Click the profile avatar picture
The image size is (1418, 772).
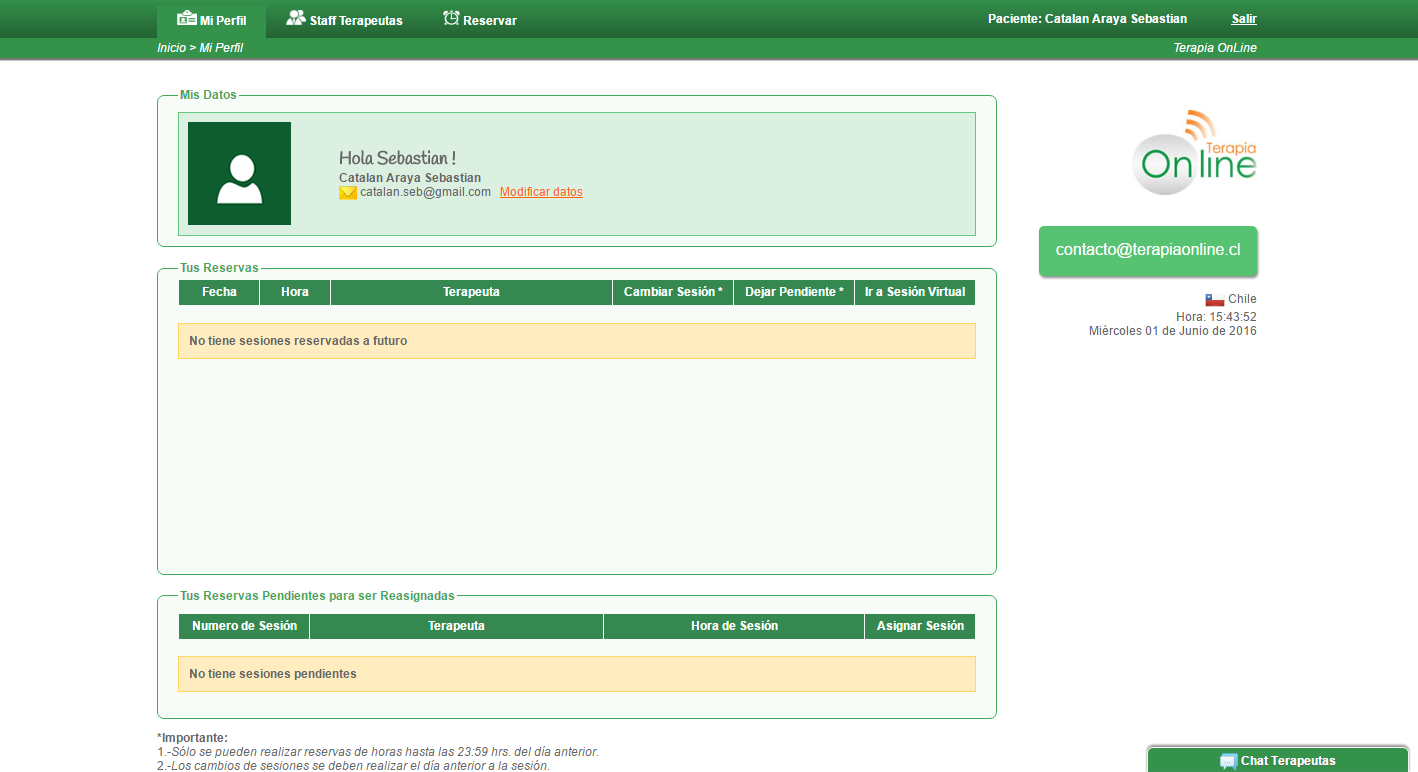click(239, 173)
